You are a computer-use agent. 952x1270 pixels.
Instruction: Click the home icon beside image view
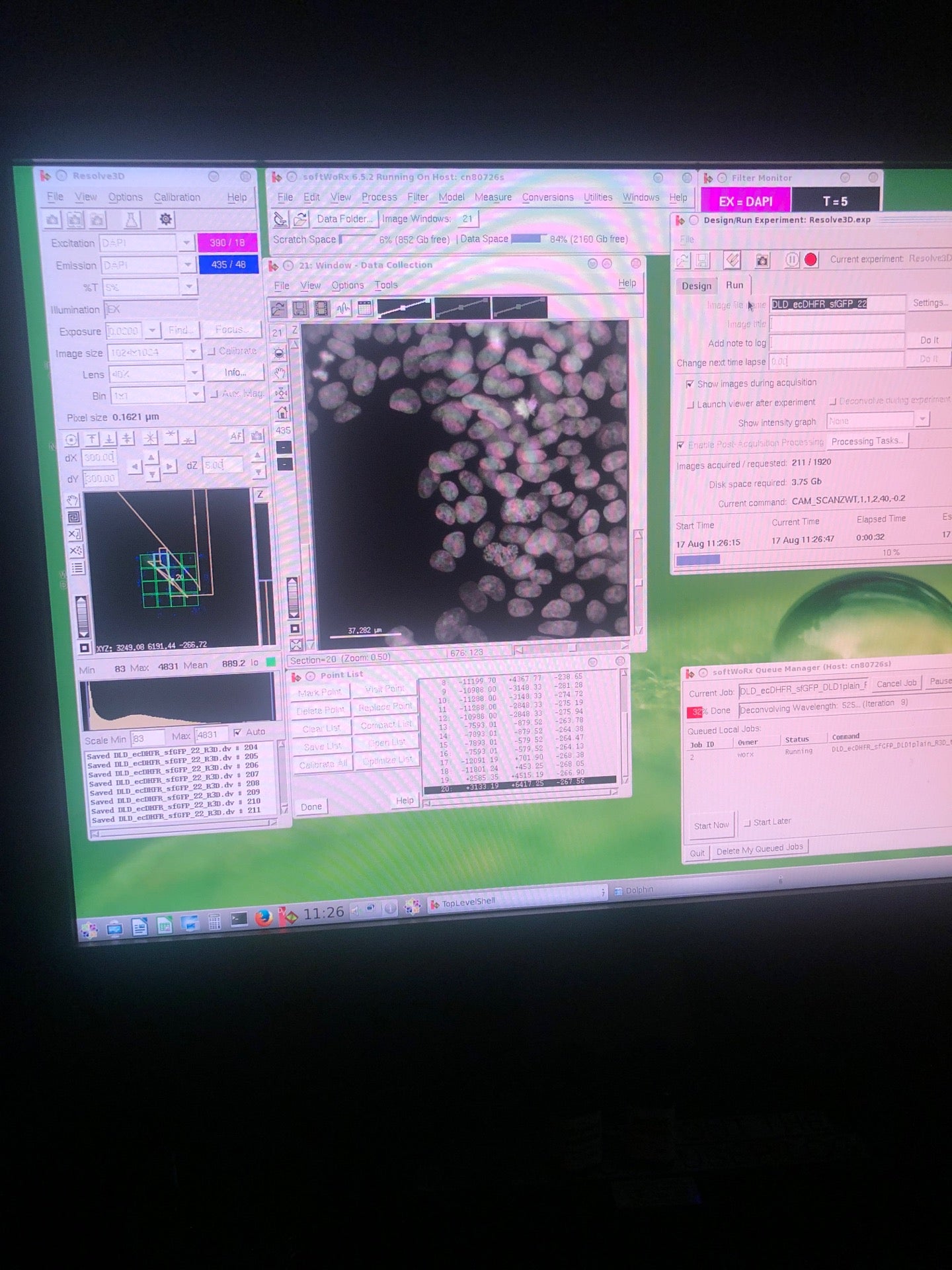[282, 413]
